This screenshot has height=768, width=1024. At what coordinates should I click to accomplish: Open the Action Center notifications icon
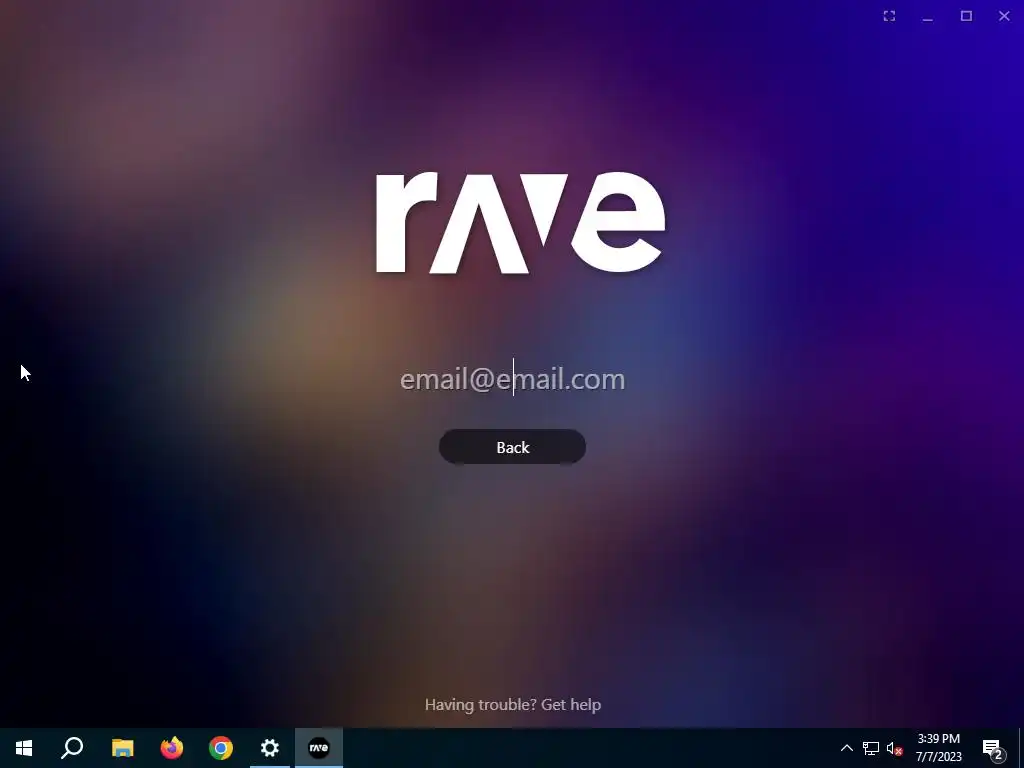(992, 748)
